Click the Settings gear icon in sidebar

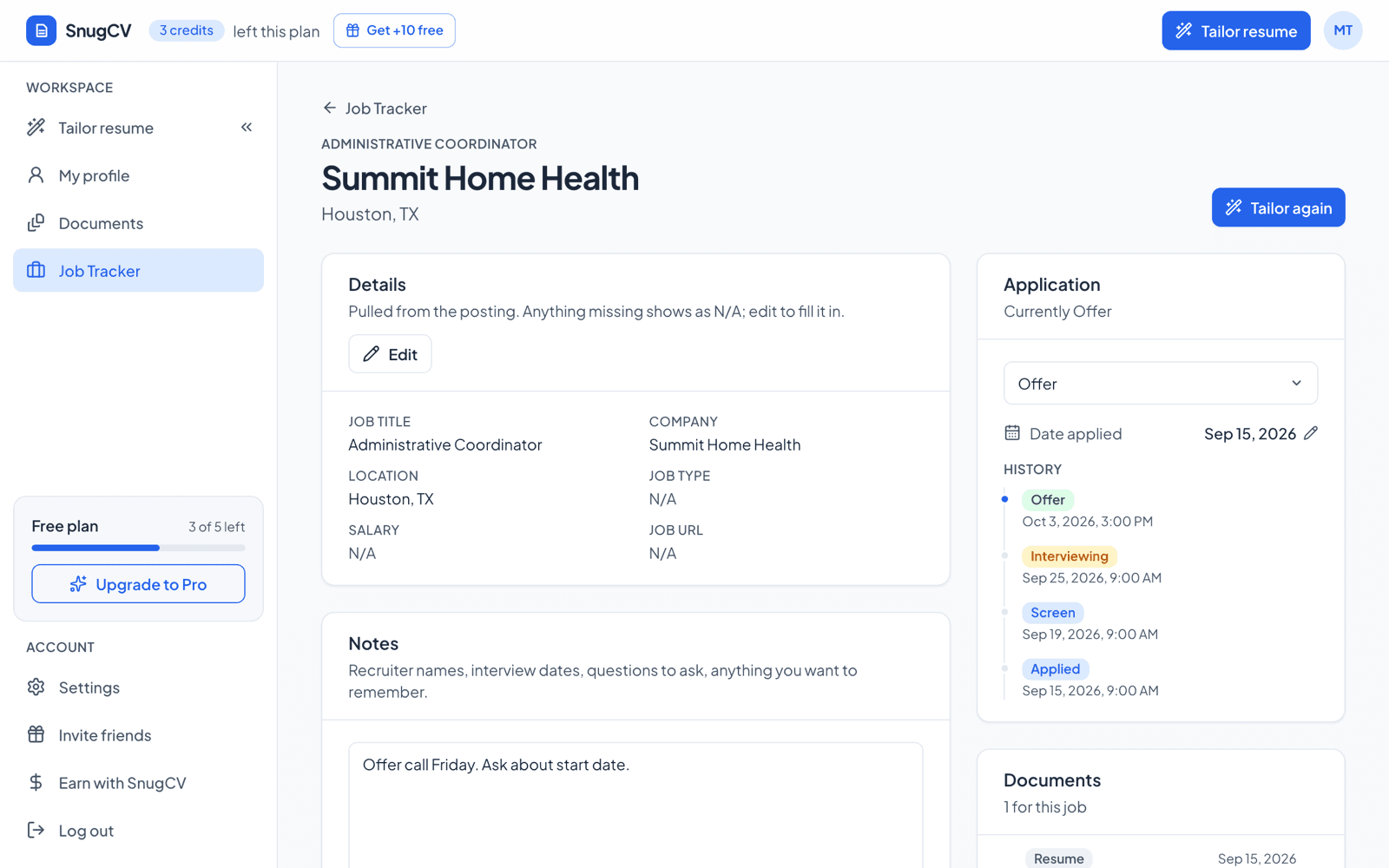click(x=36, y=687)
